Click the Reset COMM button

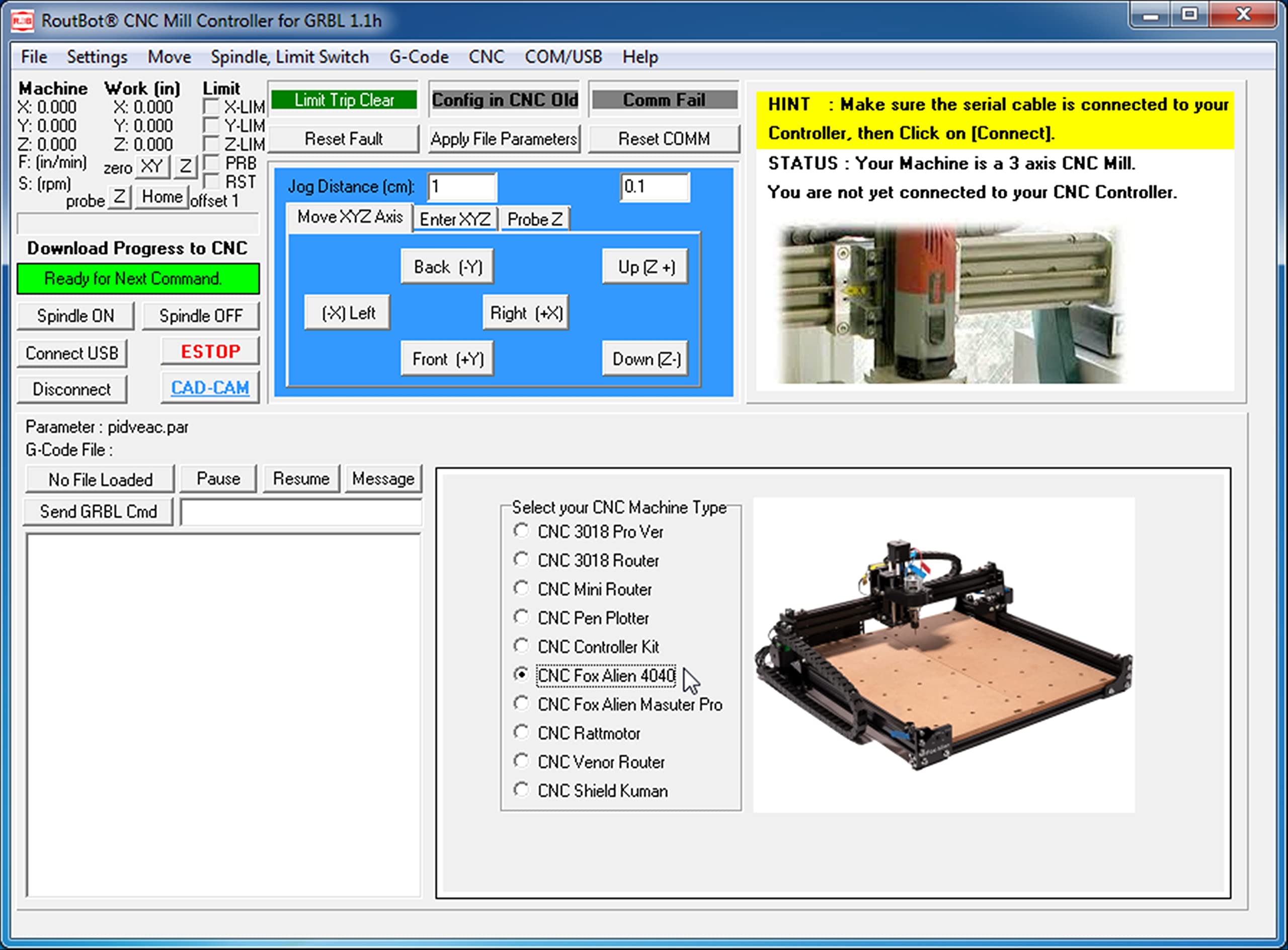(x=664, y=138)
